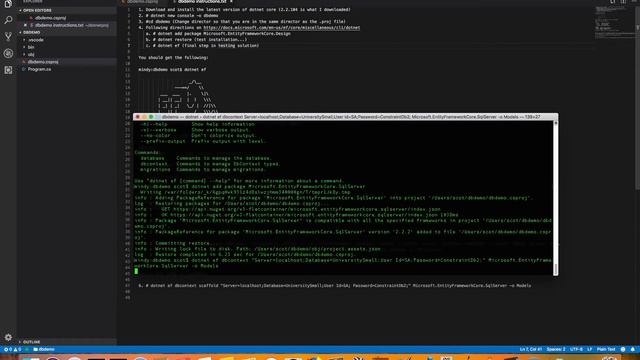Minimize the Terminal window with yellow button
This screenshot has width=640, height=360.
(144, 117)
